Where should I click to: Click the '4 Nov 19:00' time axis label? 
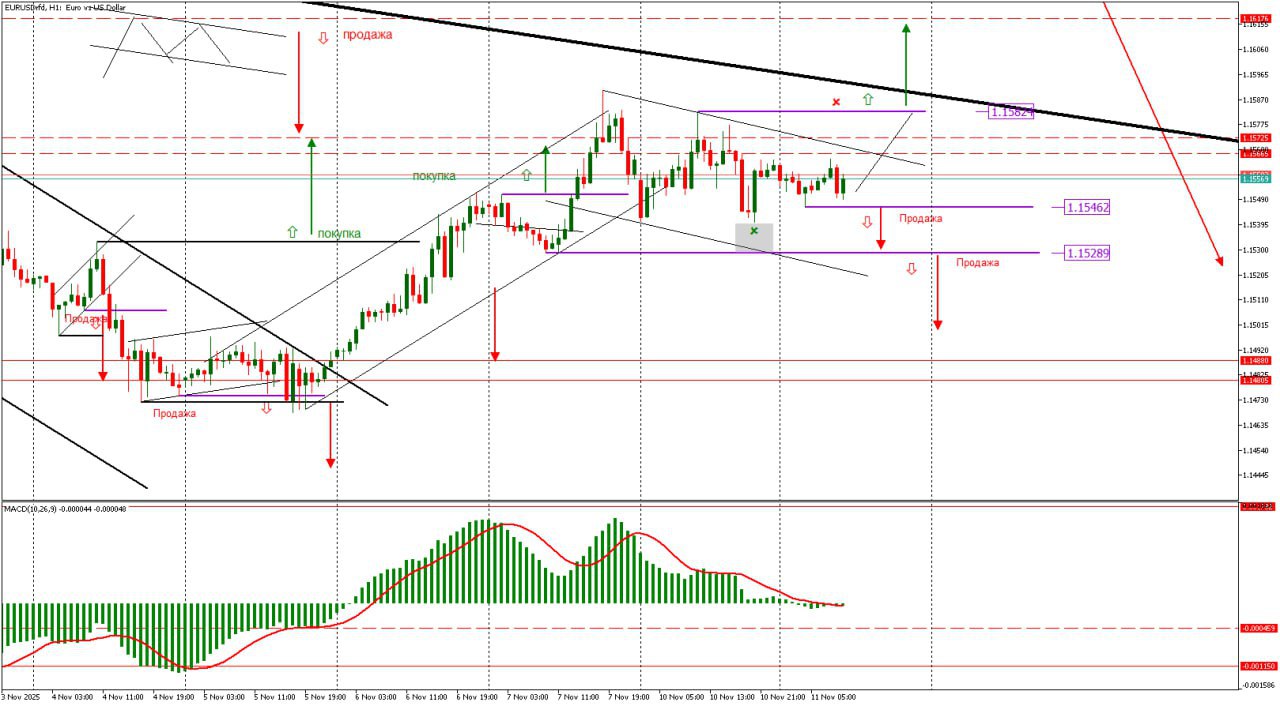pyautogui.click(x=173, y=697)
